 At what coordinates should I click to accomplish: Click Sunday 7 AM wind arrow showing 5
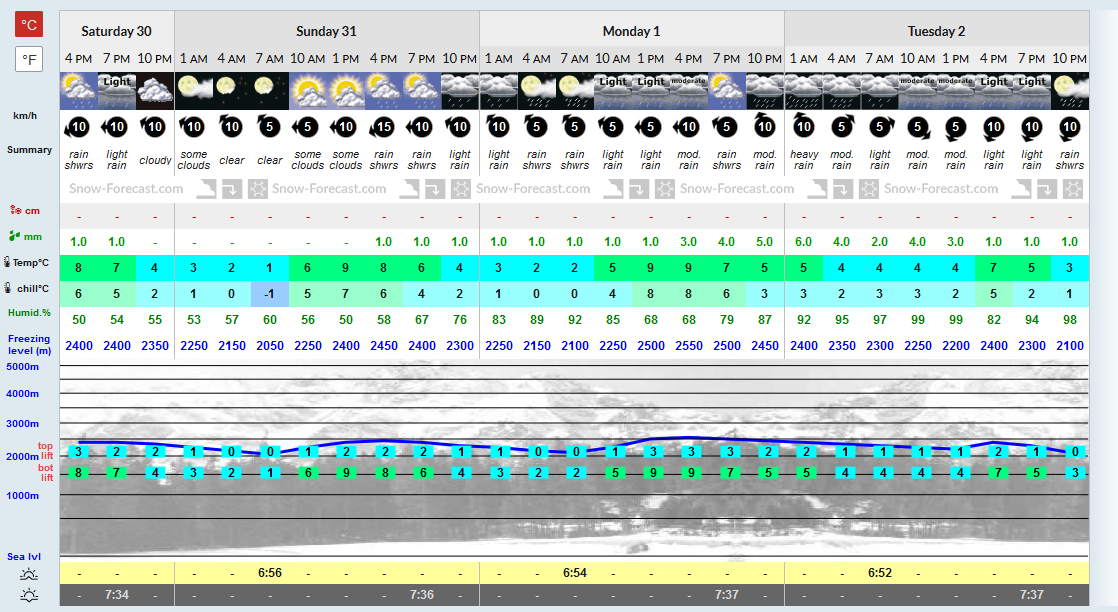click(269, 127)
